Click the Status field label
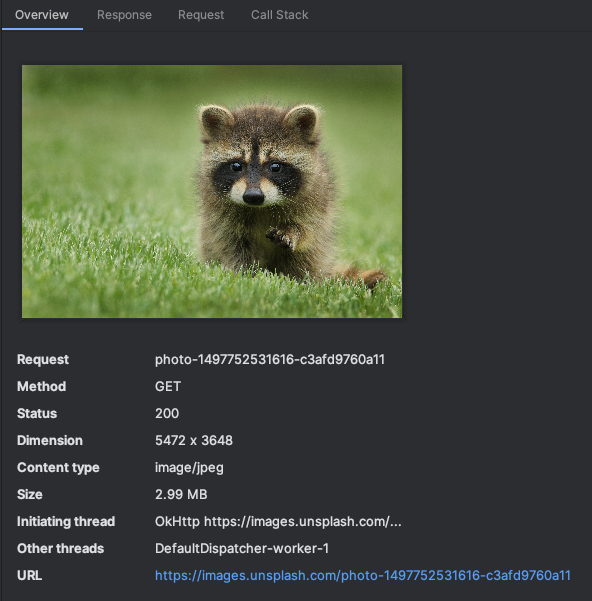This screenshot has height=601, width=592. [x=37, y=413]
